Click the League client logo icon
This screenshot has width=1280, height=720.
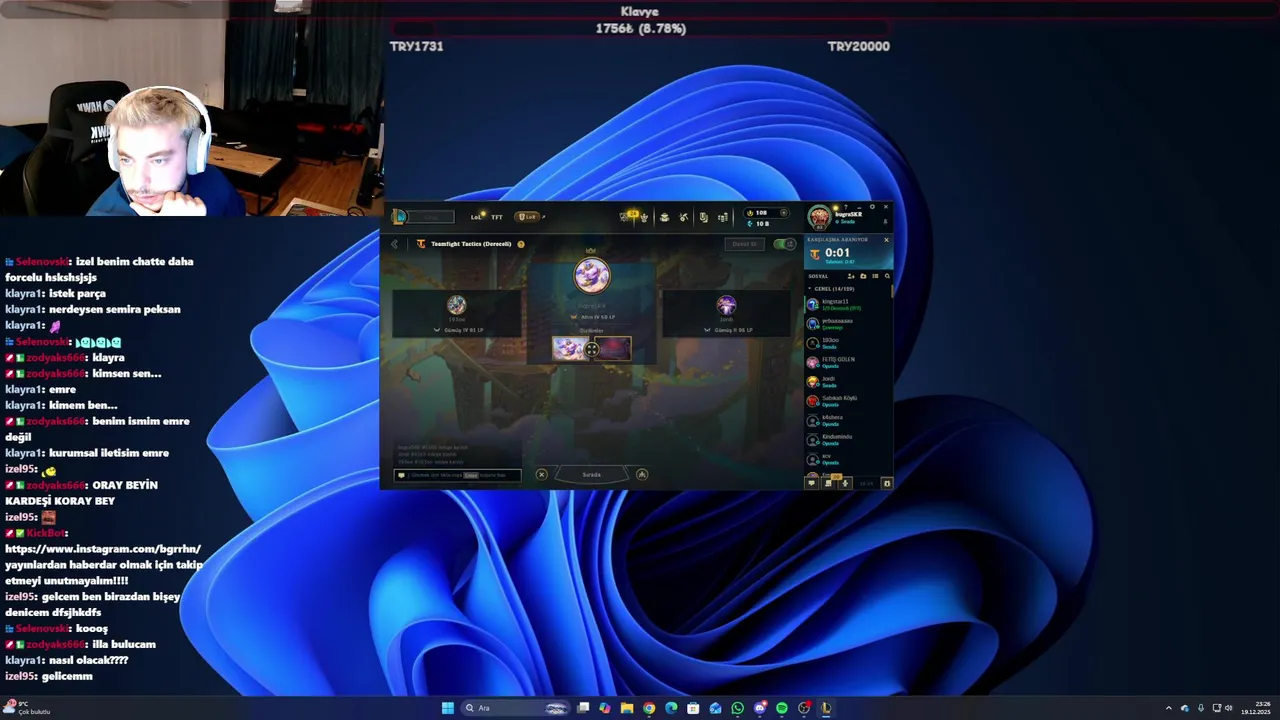click(399, 217)
